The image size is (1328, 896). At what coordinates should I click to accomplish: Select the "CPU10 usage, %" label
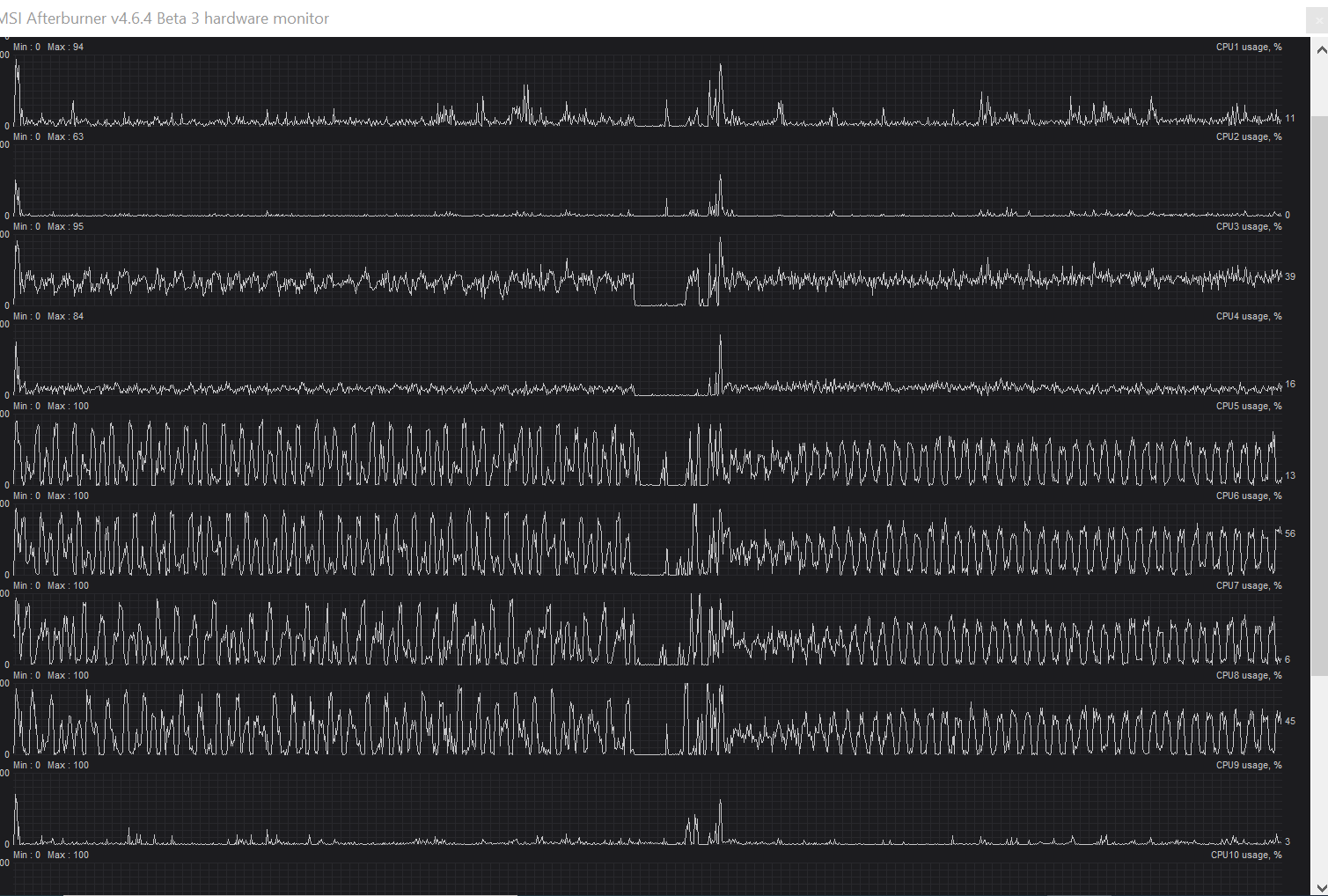tap(1246, 856)
